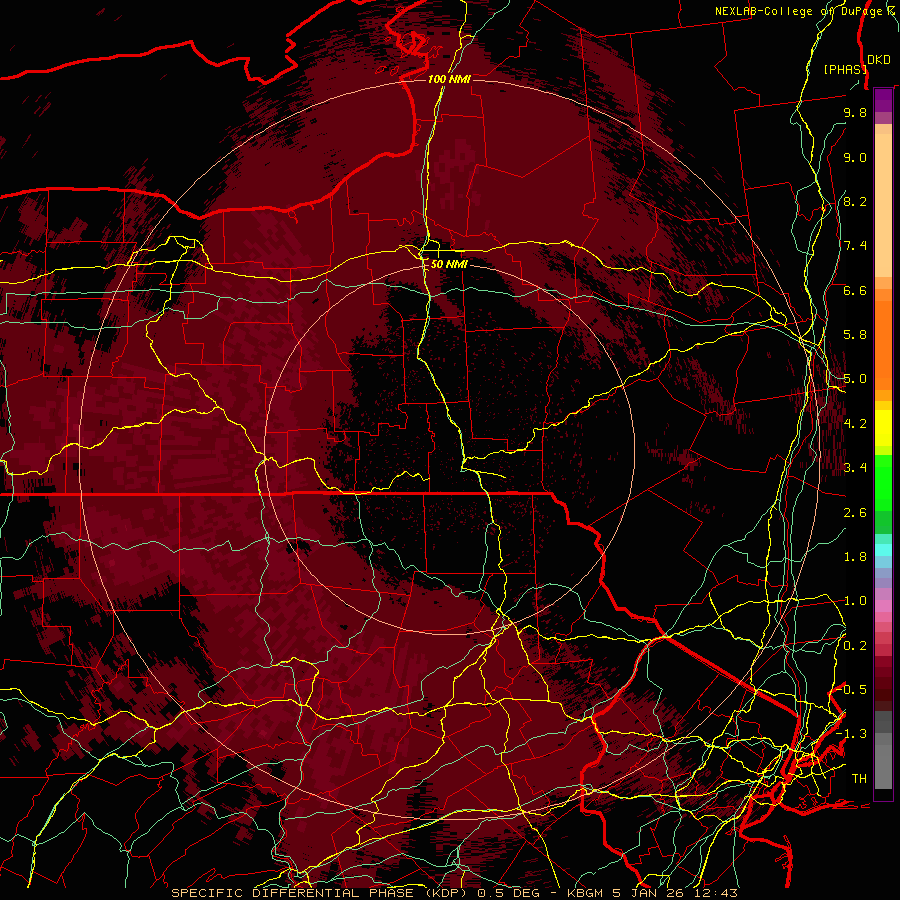Click the 12:43 timestamp in caption
The height and width of the screenshot is (900, 900).
717,893
